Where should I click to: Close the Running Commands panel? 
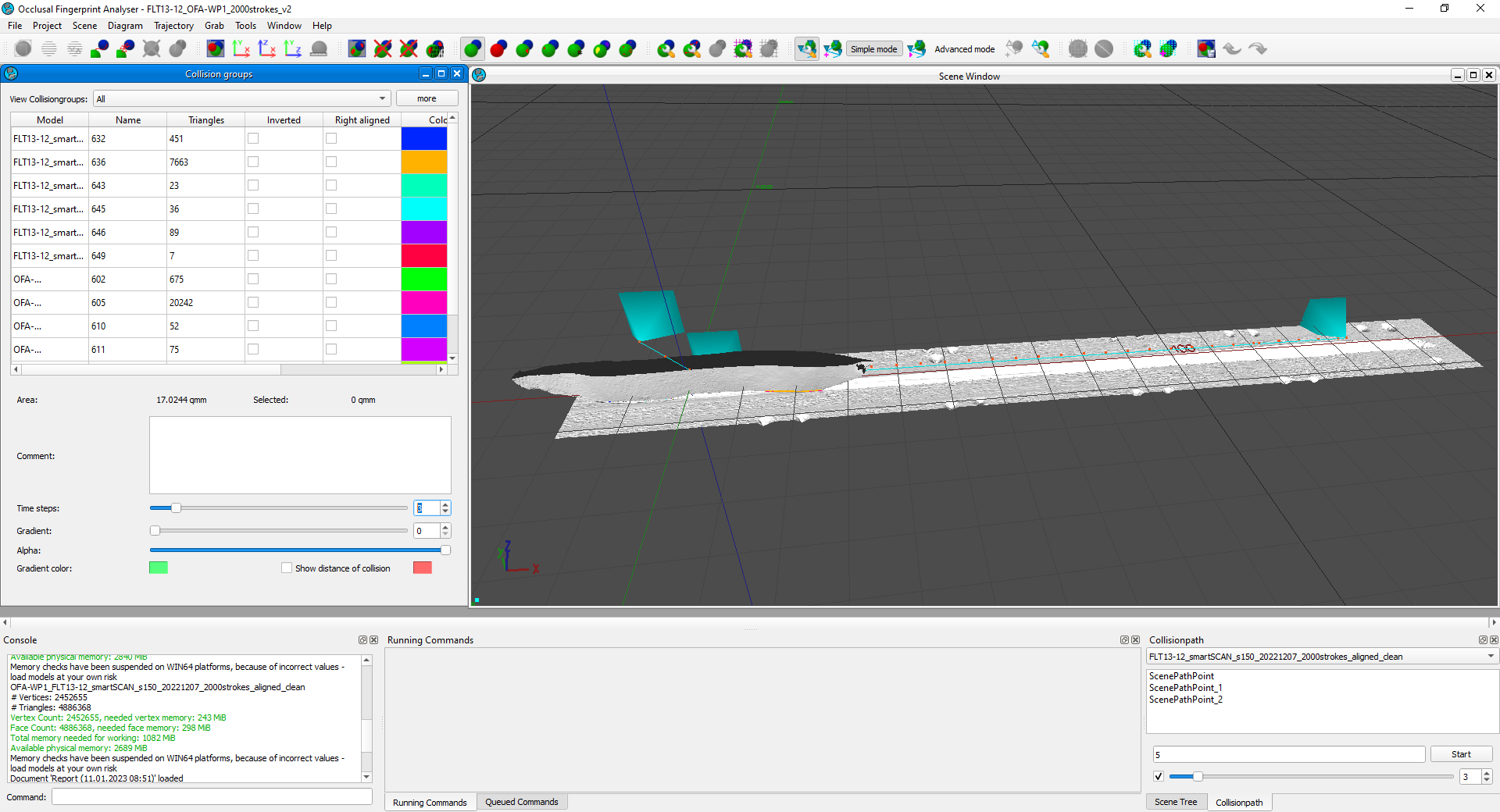(x=1135, y=640)
